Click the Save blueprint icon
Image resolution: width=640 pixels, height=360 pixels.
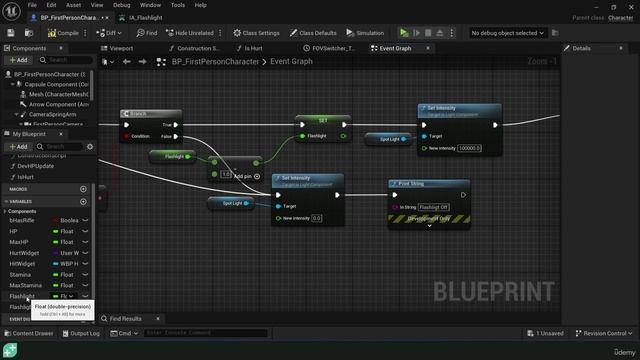(11, 33)
